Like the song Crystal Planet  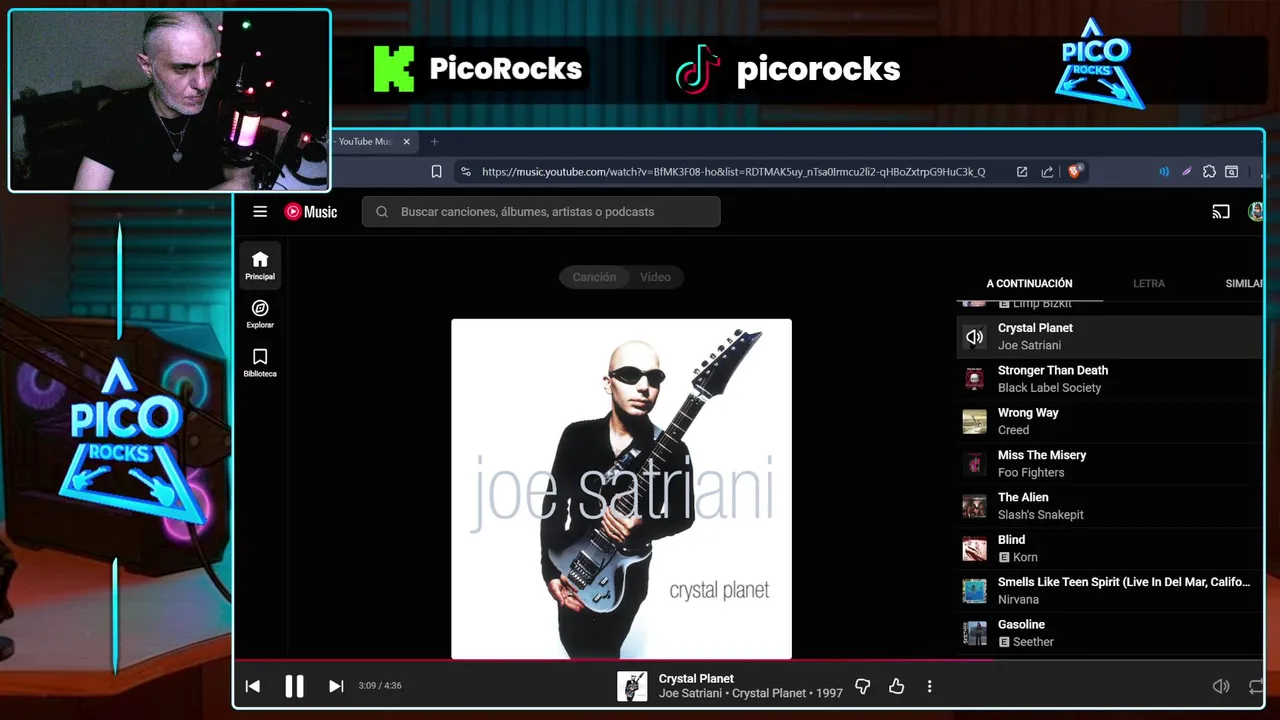point(896,686)
